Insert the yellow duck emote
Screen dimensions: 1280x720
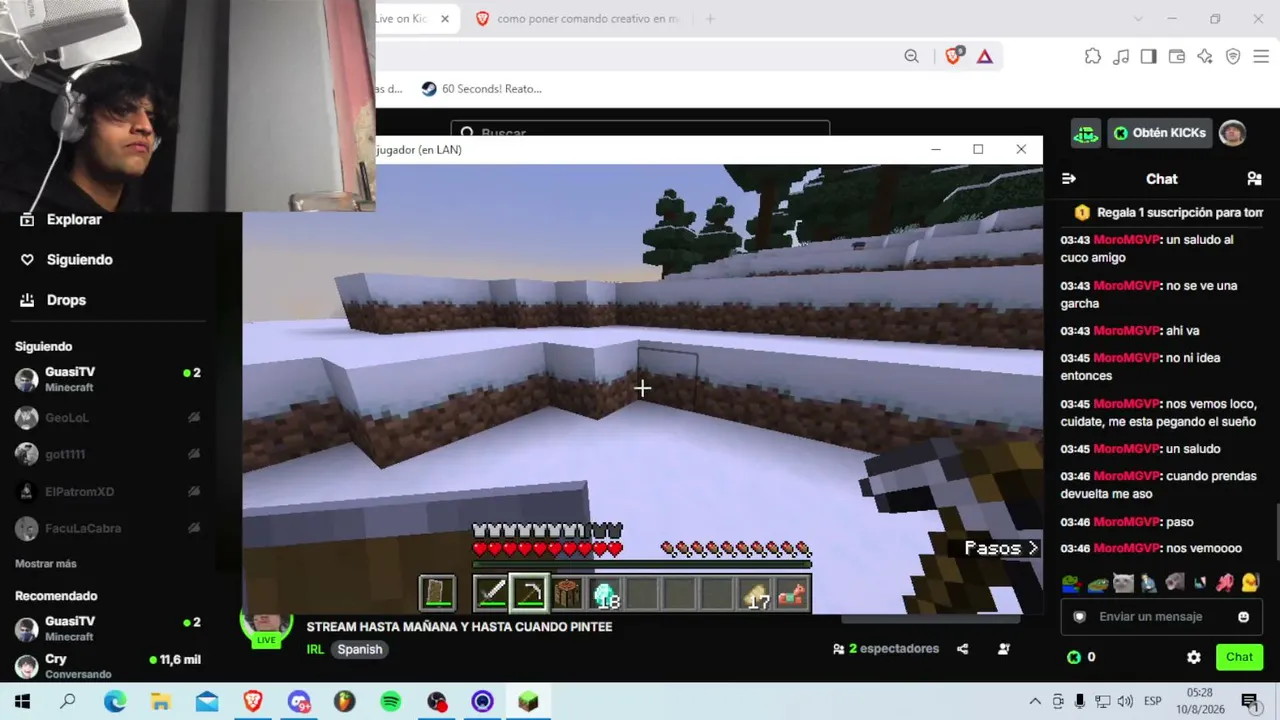(1250, 582)
